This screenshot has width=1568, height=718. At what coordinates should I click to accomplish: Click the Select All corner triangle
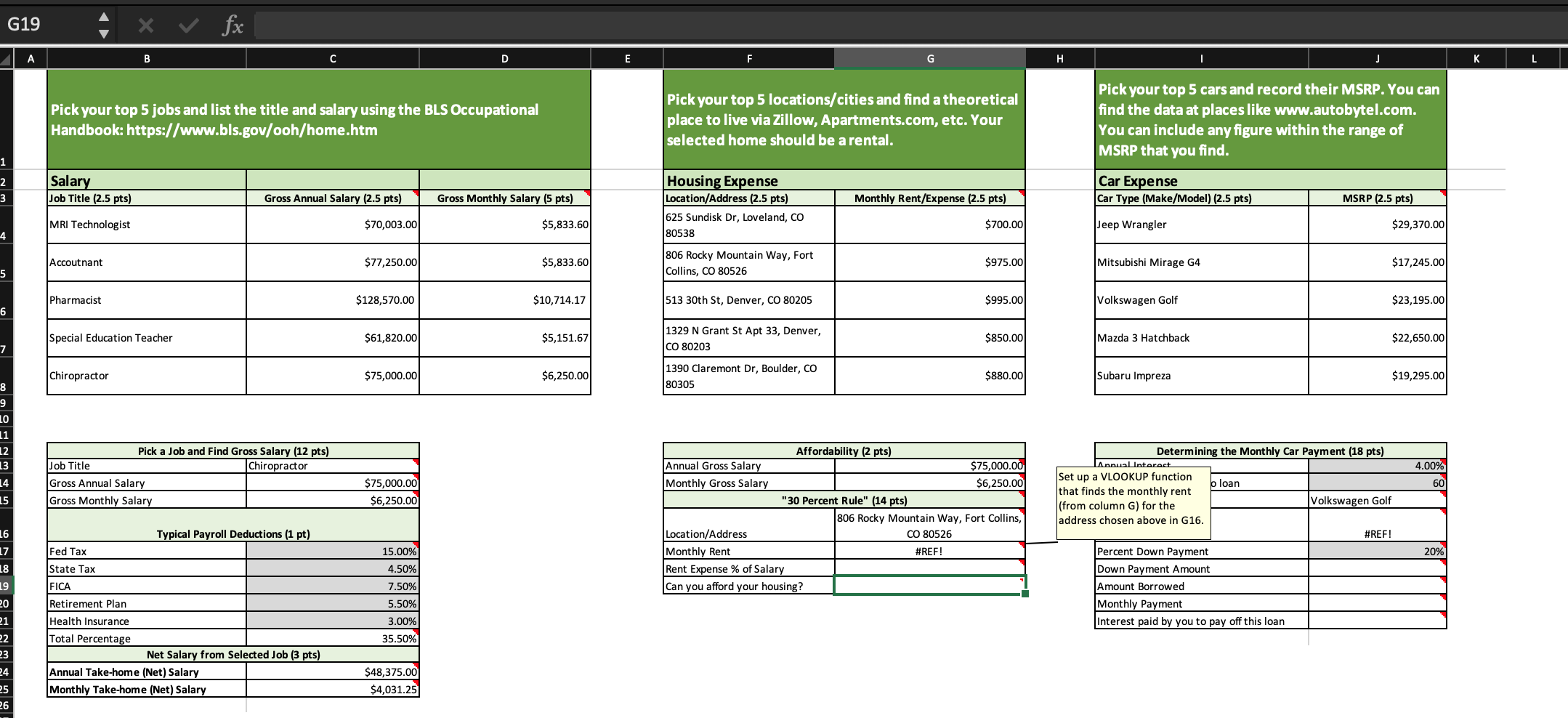tap(7, 59)
